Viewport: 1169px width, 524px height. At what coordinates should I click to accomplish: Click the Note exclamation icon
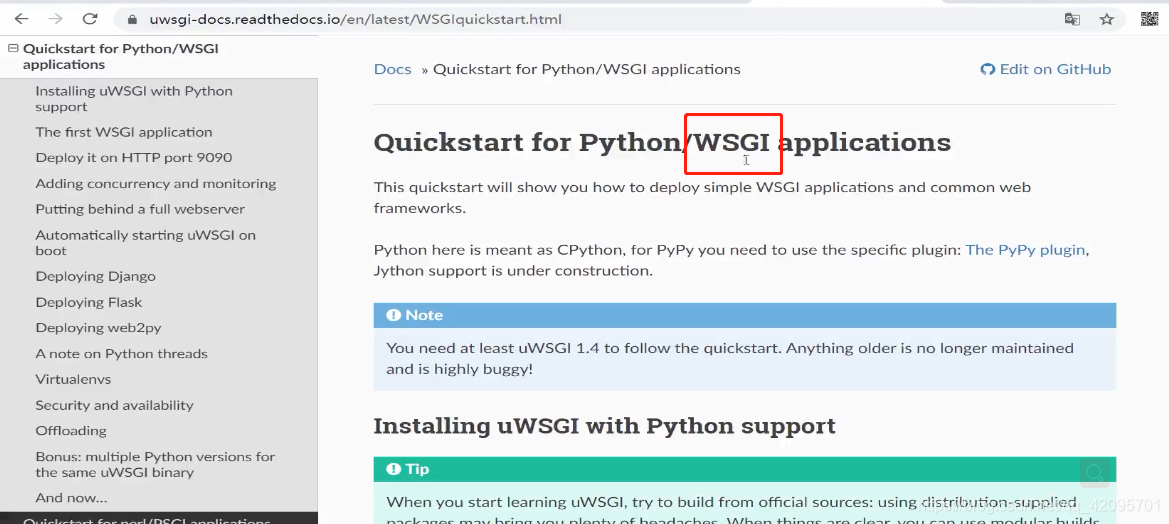click(x=394, y=315)
